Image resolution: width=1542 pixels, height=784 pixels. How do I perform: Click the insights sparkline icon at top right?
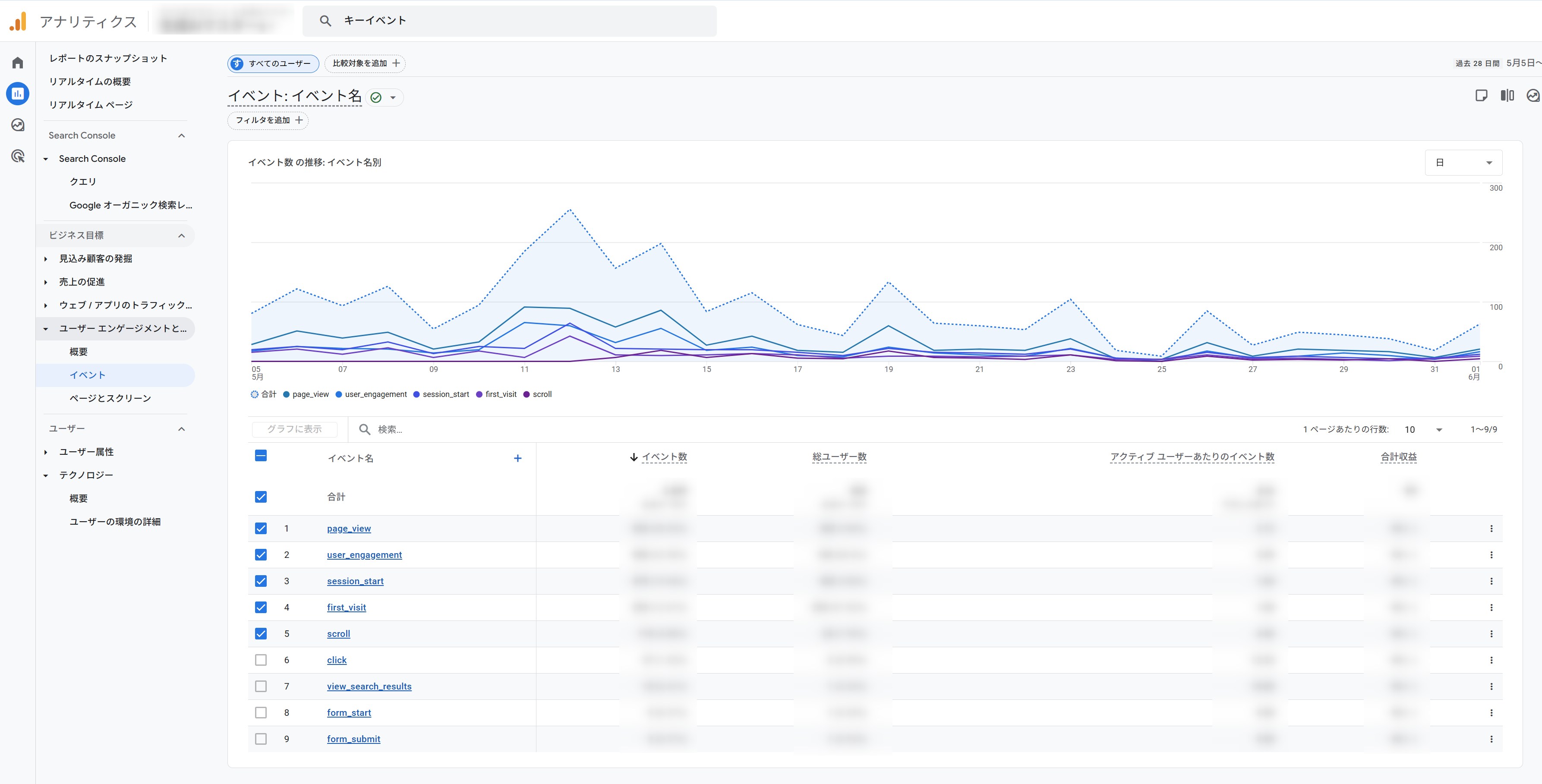(1533, 96)
